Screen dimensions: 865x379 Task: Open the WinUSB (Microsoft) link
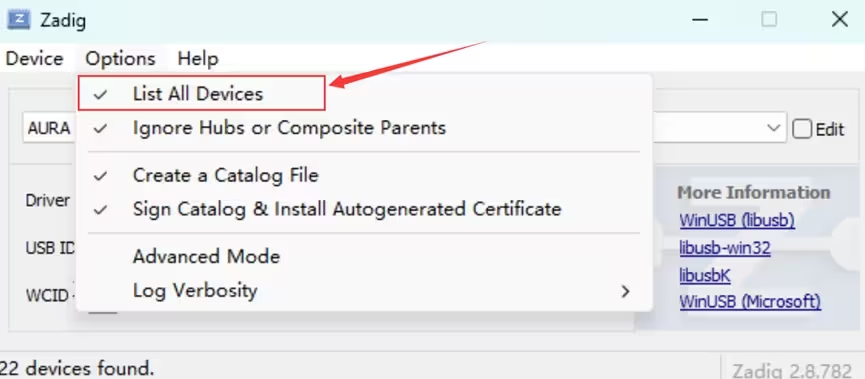[x=750, y=302]
